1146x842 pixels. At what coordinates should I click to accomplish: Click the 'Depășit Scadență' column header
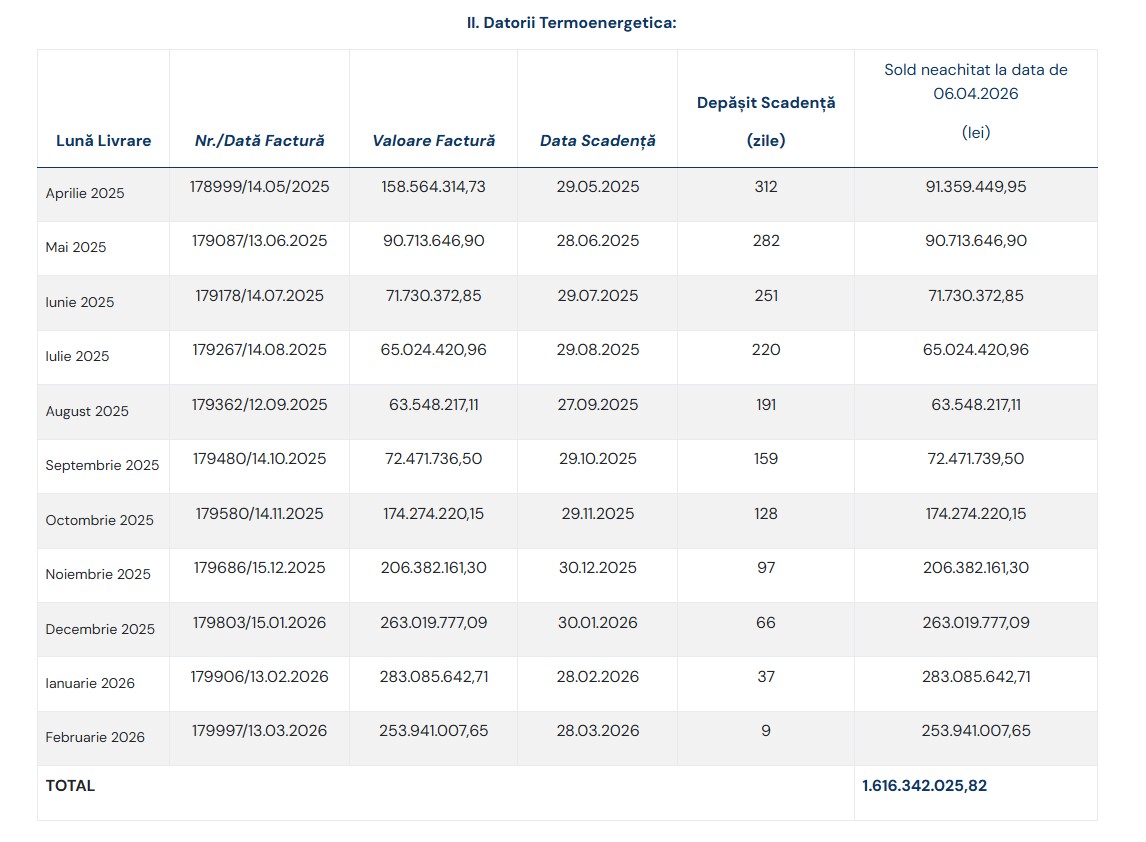(766, 103)
